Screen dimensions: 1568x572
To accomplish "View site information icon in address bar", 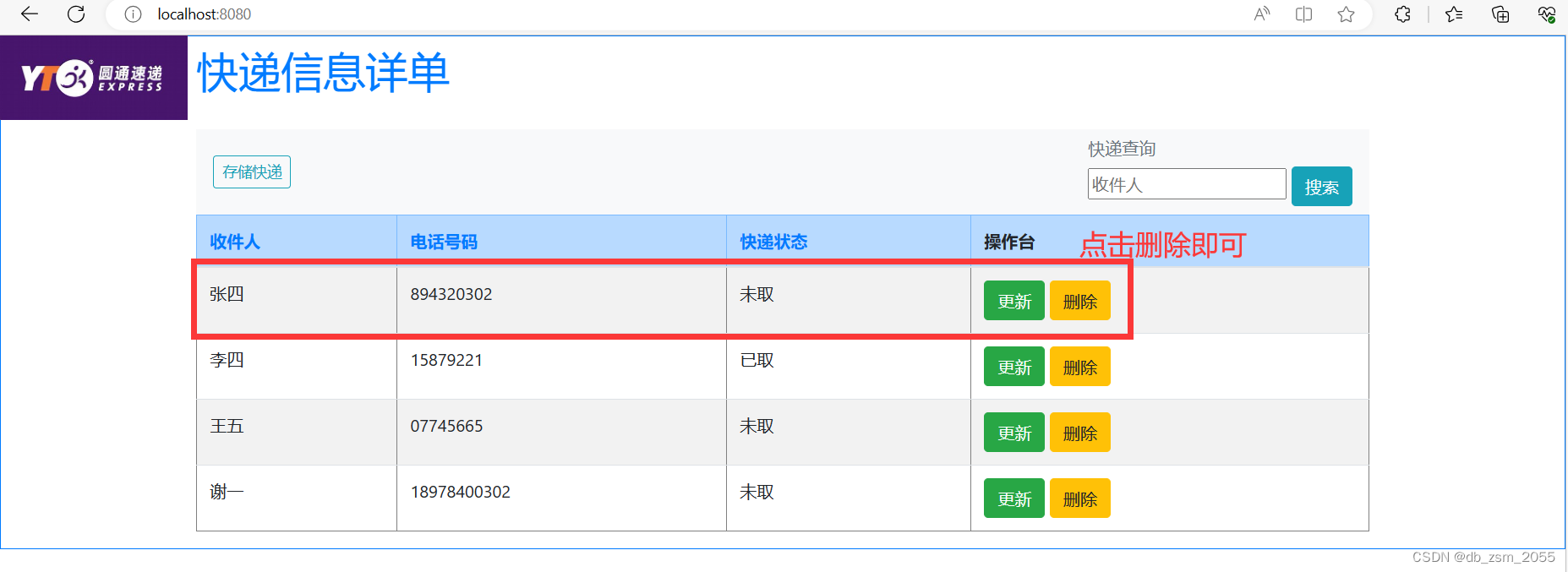I will (133, 14).
